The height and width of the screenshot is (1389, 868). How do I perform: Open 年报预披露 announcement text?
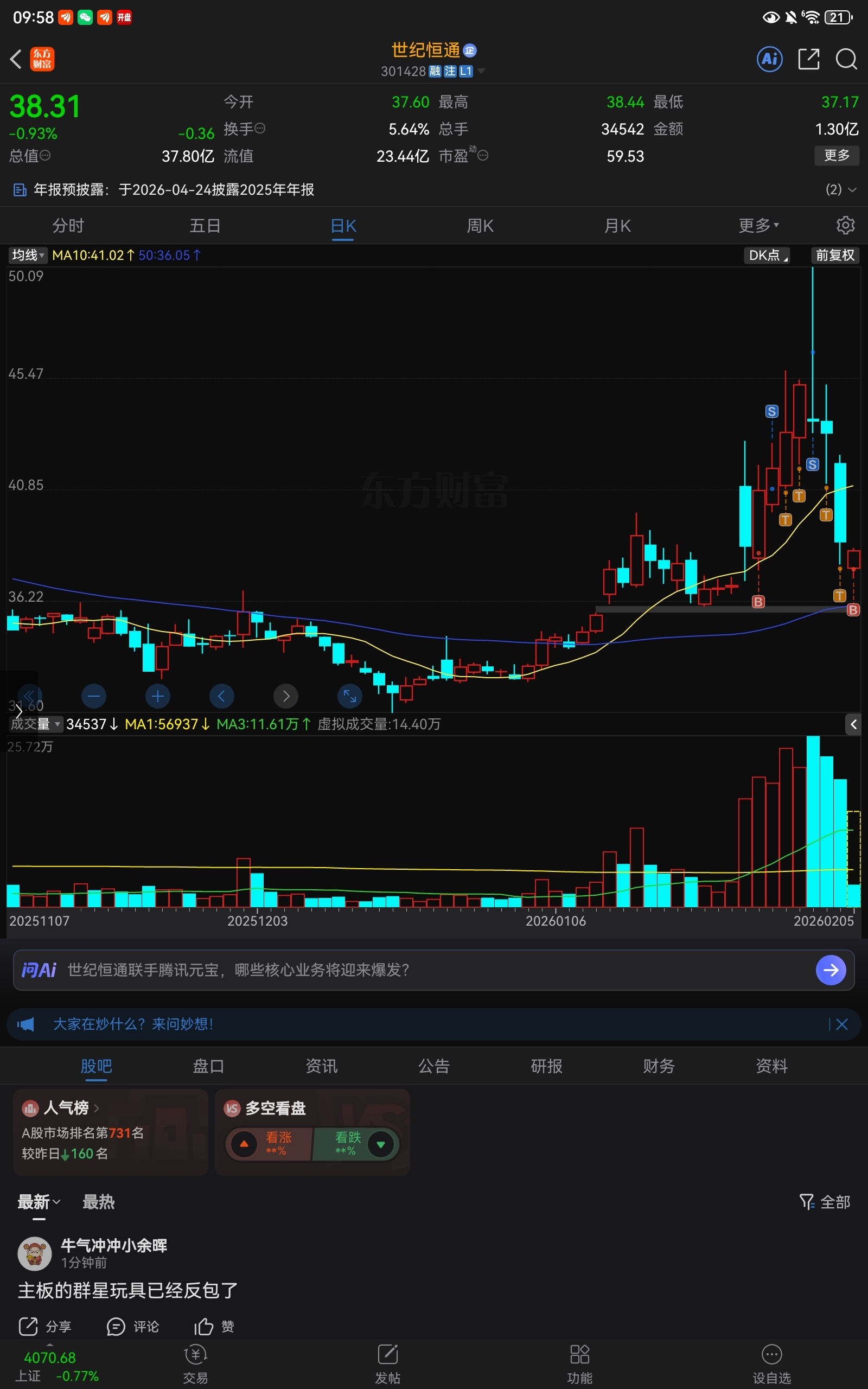(x=174, y=189)
